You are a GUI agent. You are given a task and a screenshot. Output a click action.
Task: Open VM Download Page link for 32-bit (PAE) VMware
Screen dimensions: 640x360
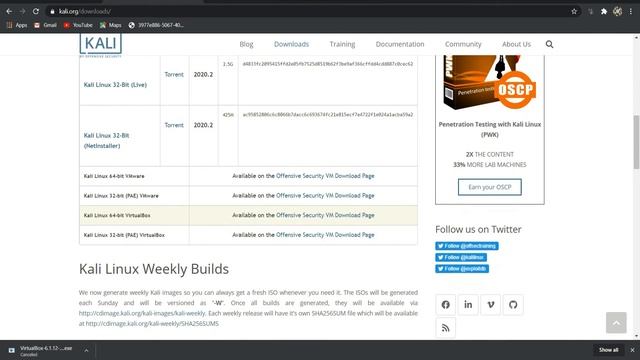[325, 196]
